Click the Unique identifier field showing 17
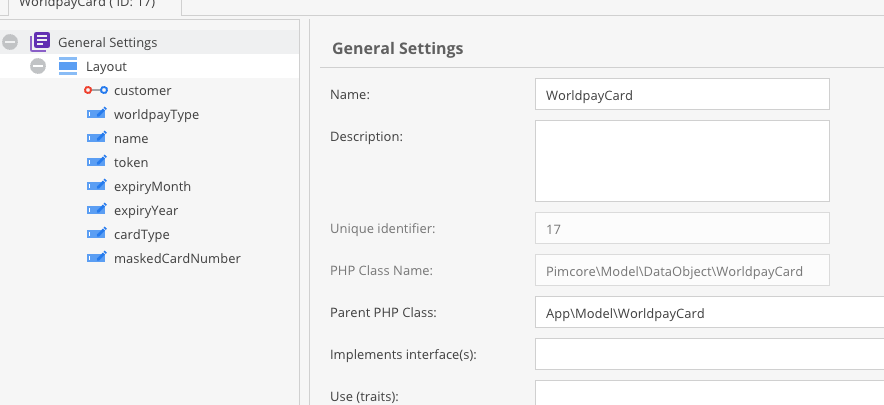 coord(682,228)
